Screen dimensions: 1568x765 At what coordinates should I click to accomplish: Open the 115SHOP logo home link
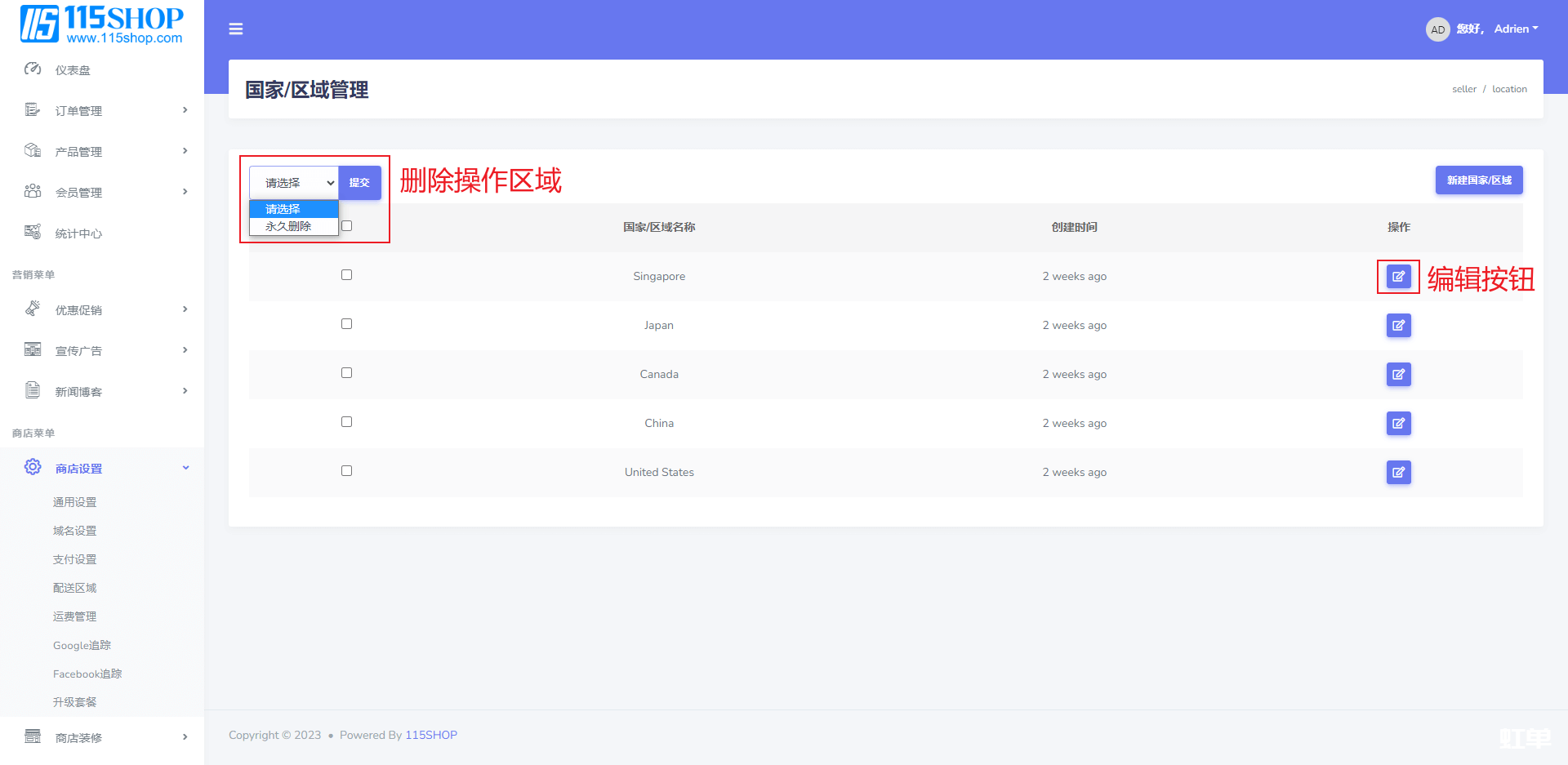click(102, 24)
